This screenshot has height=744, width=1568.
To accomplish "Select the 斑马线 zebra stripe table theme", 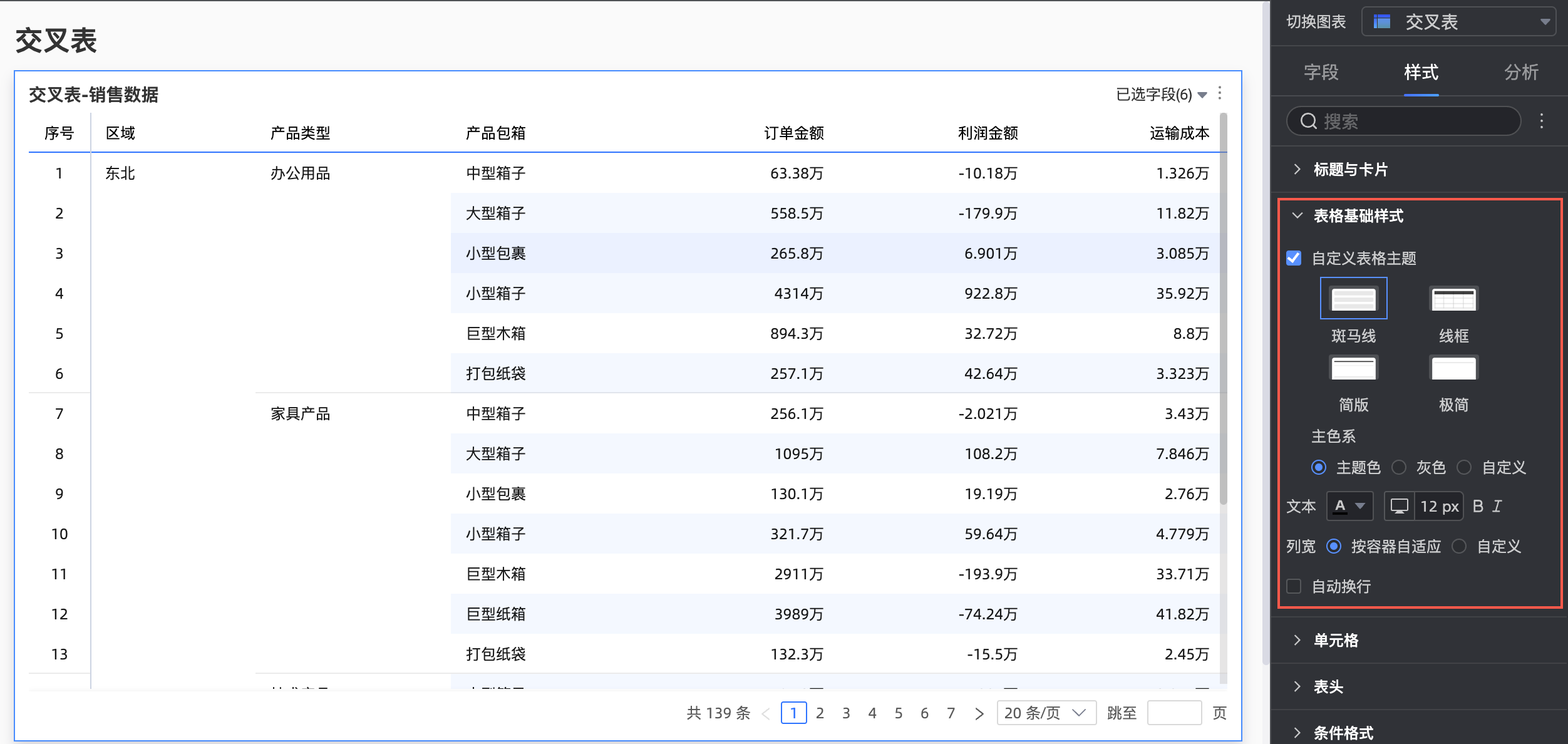I will pos(1353,299).
